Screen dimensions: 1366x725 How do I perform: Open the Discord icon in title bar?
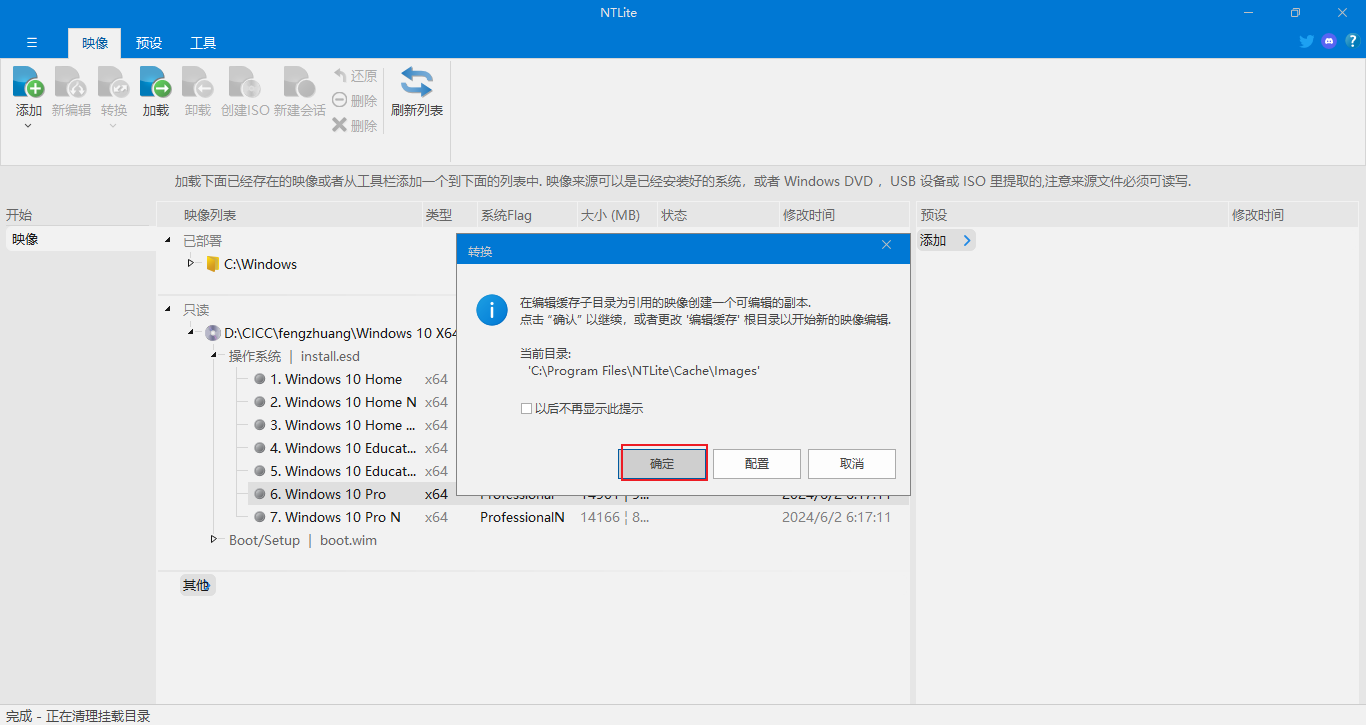[x=1329, y=41]
